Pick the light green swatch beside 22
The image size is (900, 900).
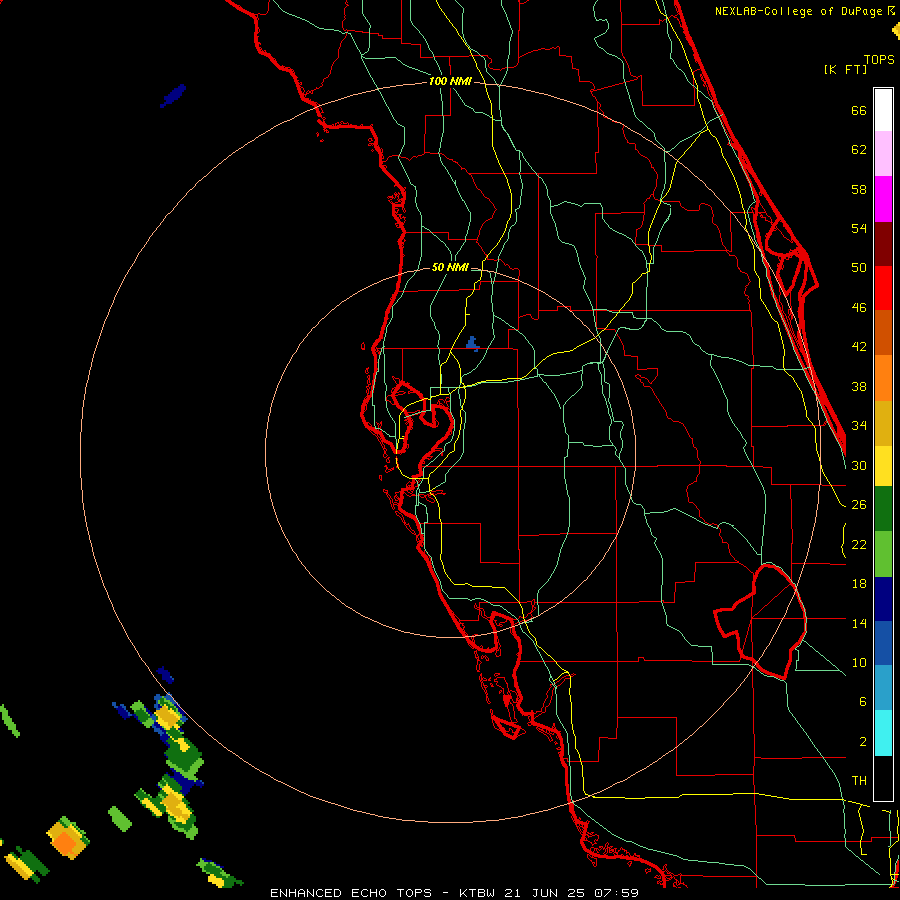tap(883, 554)
